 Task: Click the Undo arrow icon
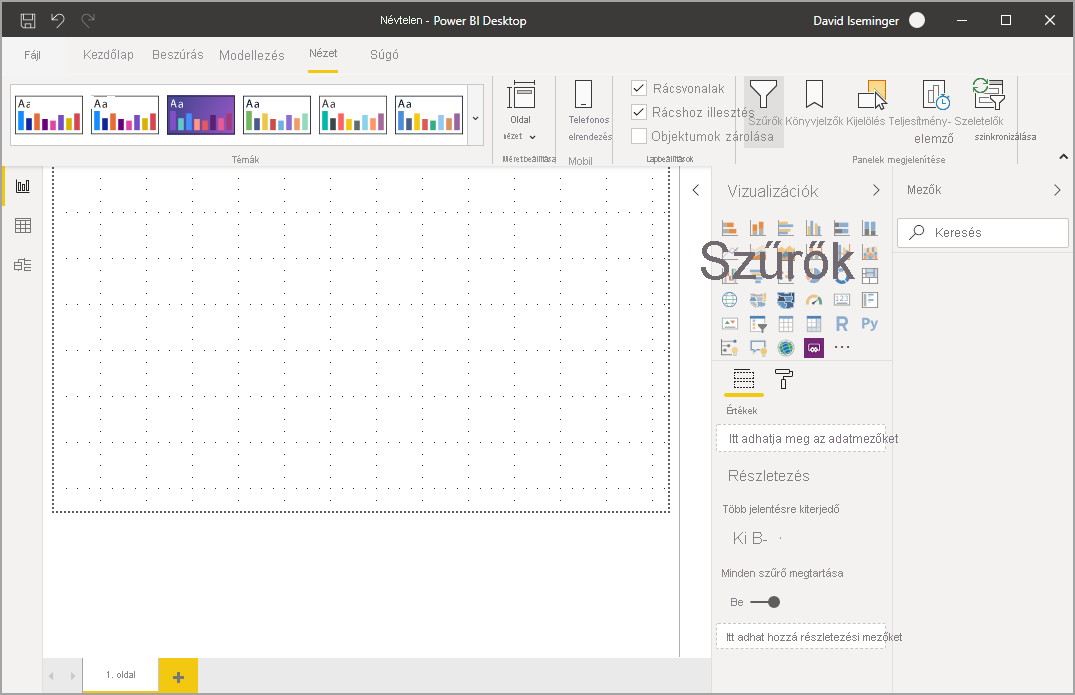pos(58,21)
